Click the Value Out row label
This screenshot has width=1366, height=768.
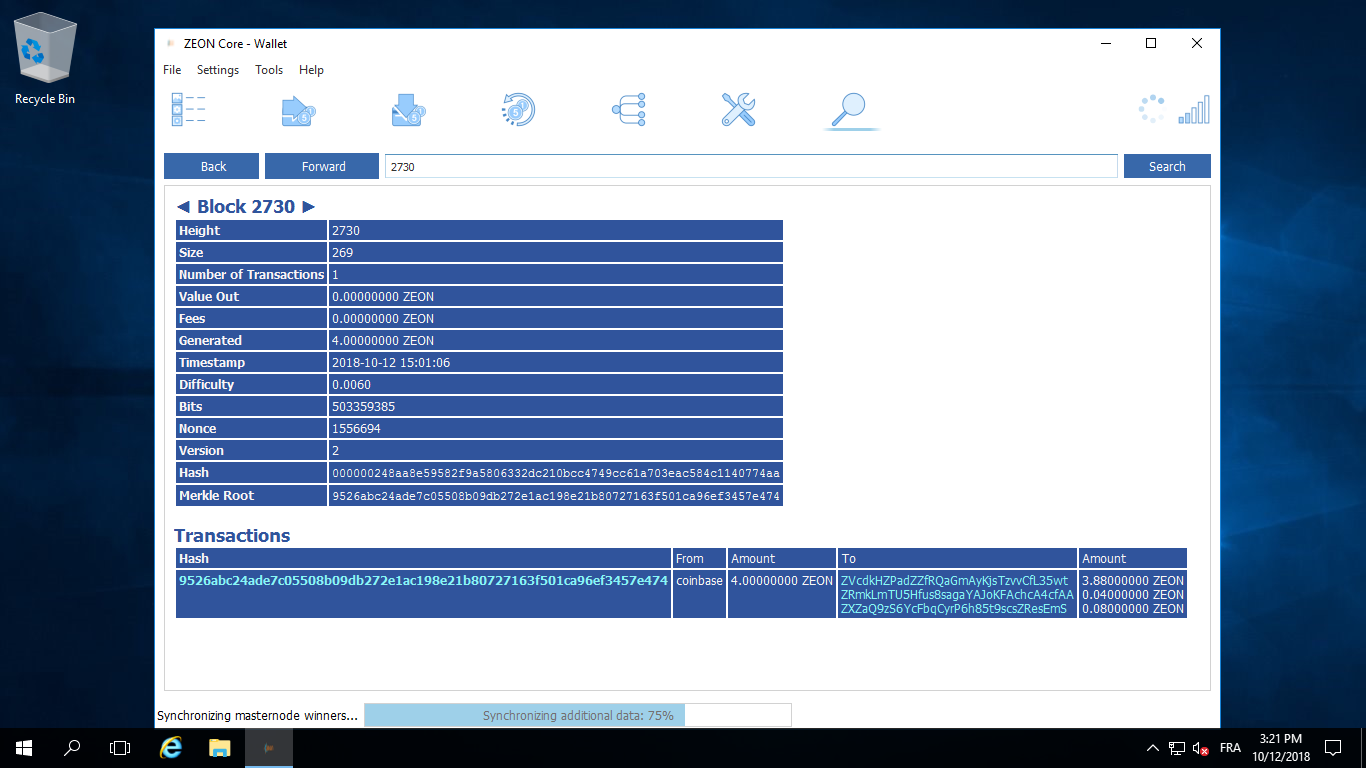tap(209, 296)
